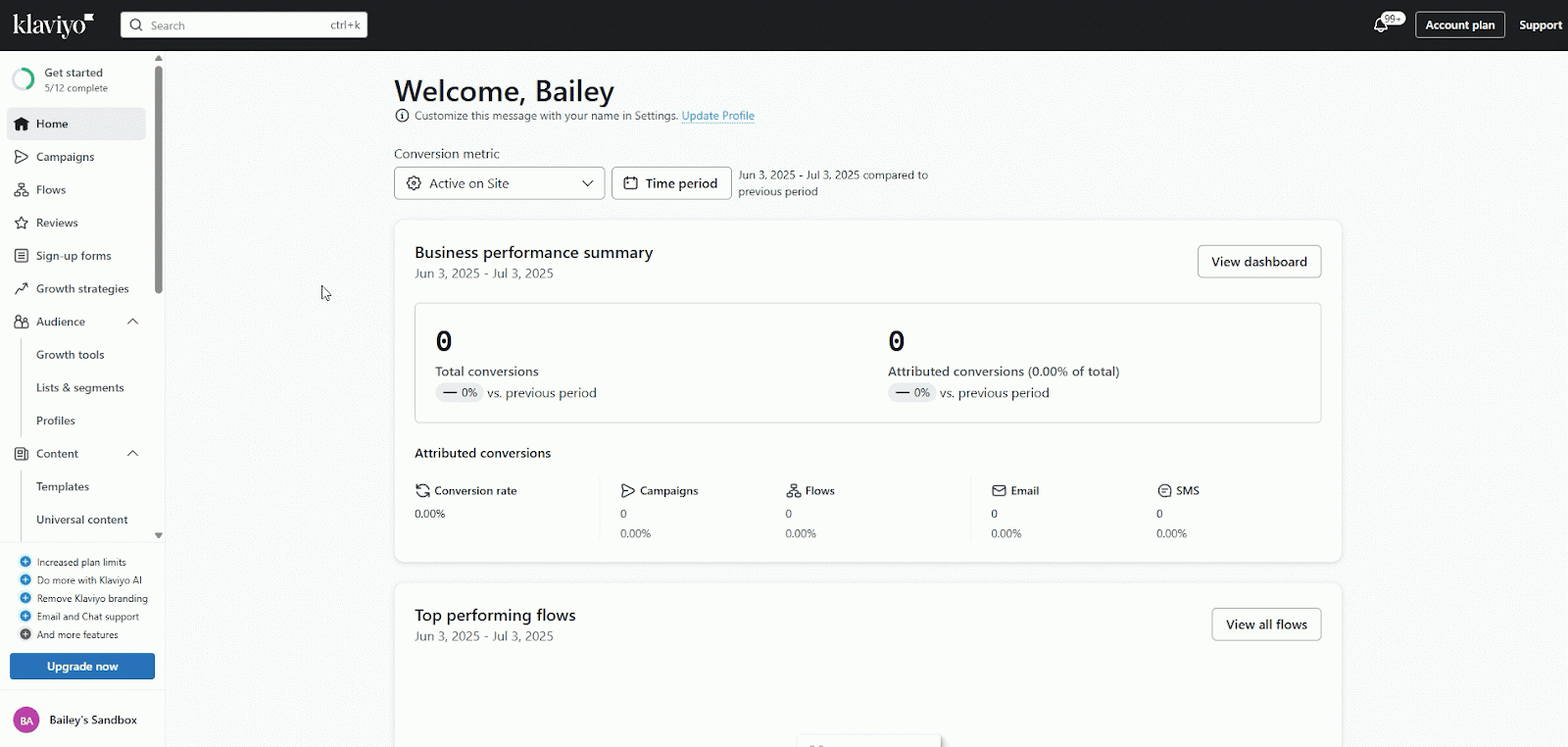Click the sidebar scroll down arrow
The image size is (1568, 747).
(x=159, y=536)
